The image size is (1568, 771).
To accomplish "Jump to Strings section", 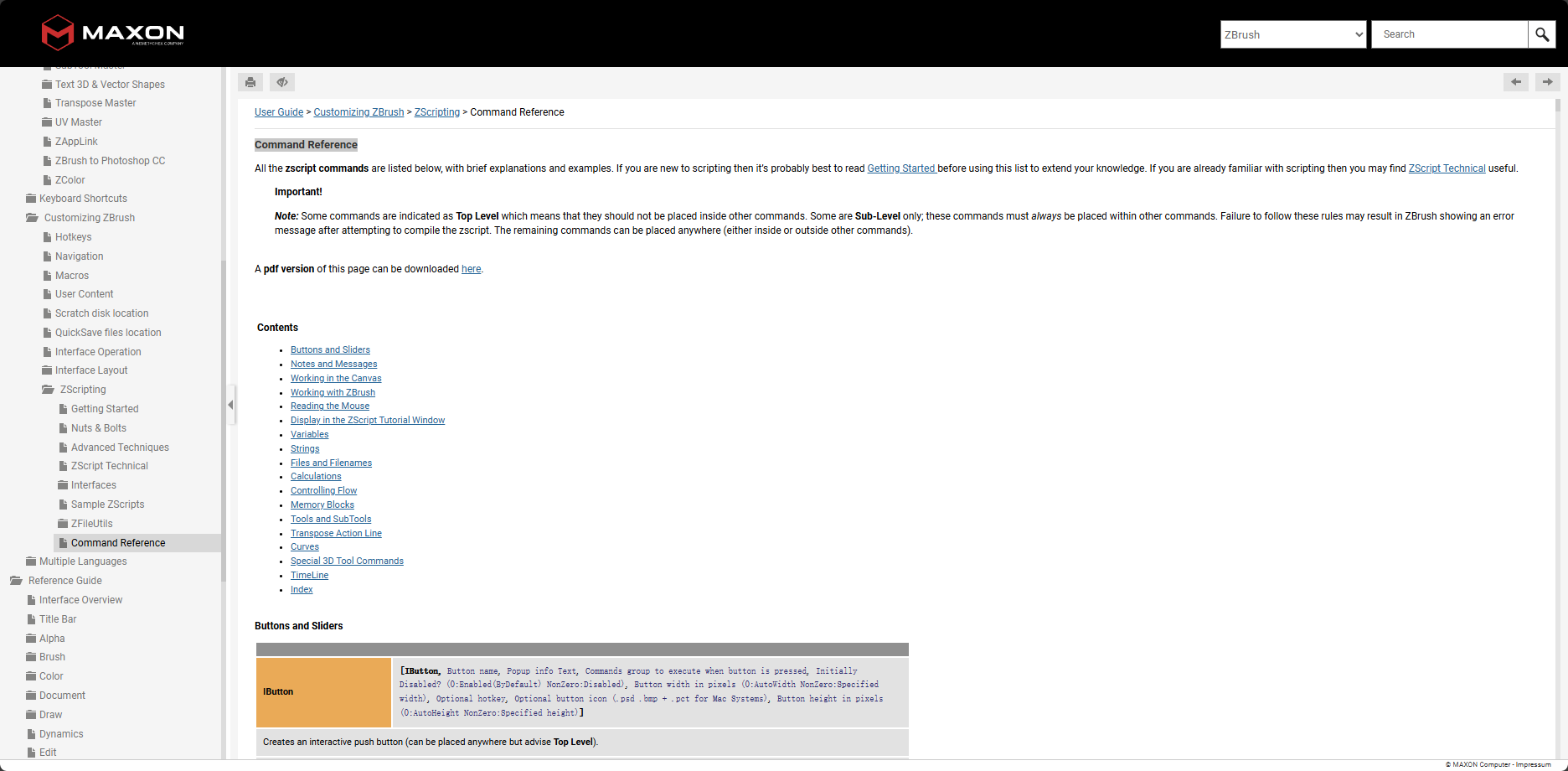I will [305, 449].
